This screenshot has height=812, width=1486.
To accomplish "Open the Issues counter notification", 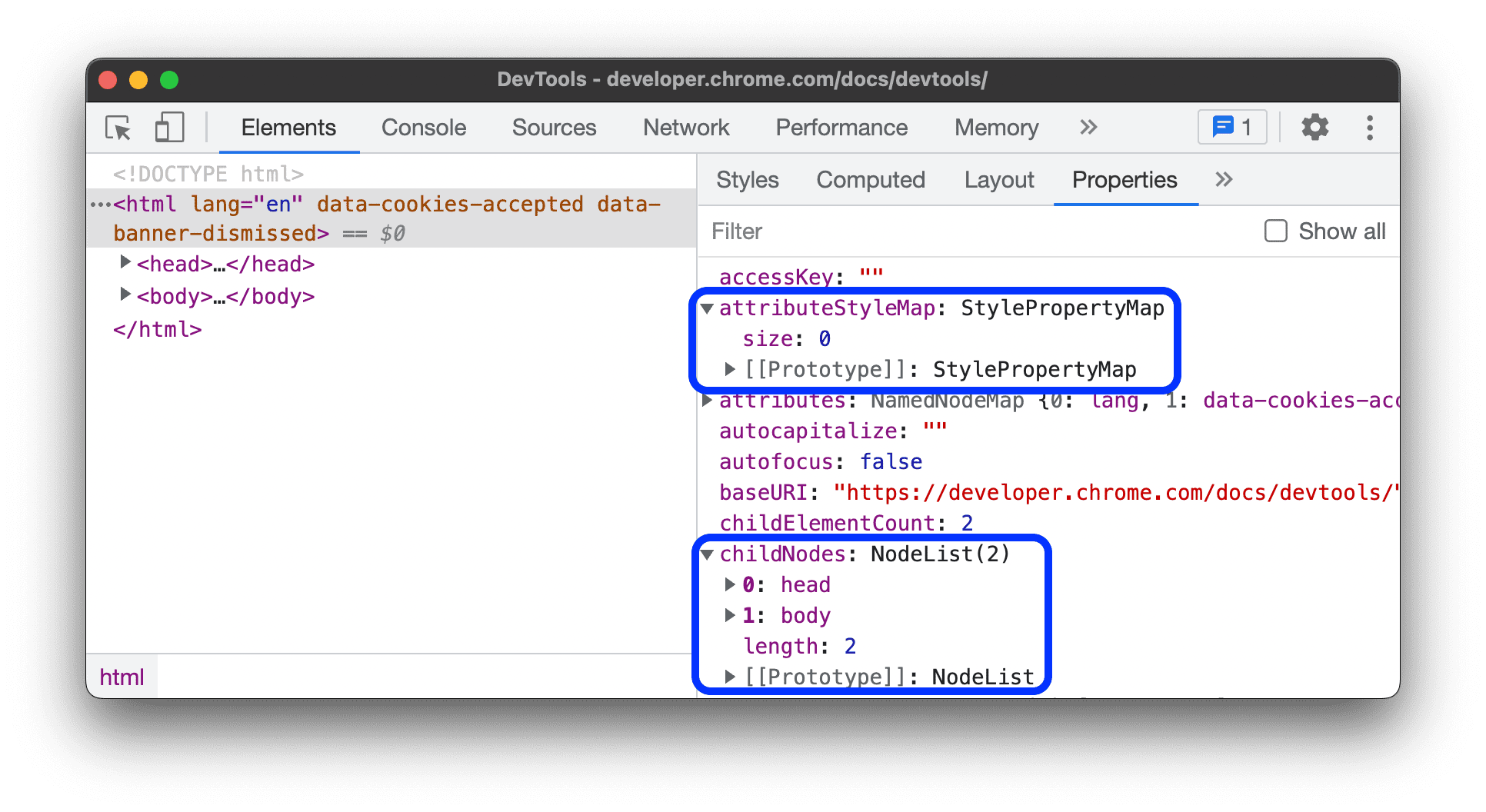I will click(x=1231, y=127).
